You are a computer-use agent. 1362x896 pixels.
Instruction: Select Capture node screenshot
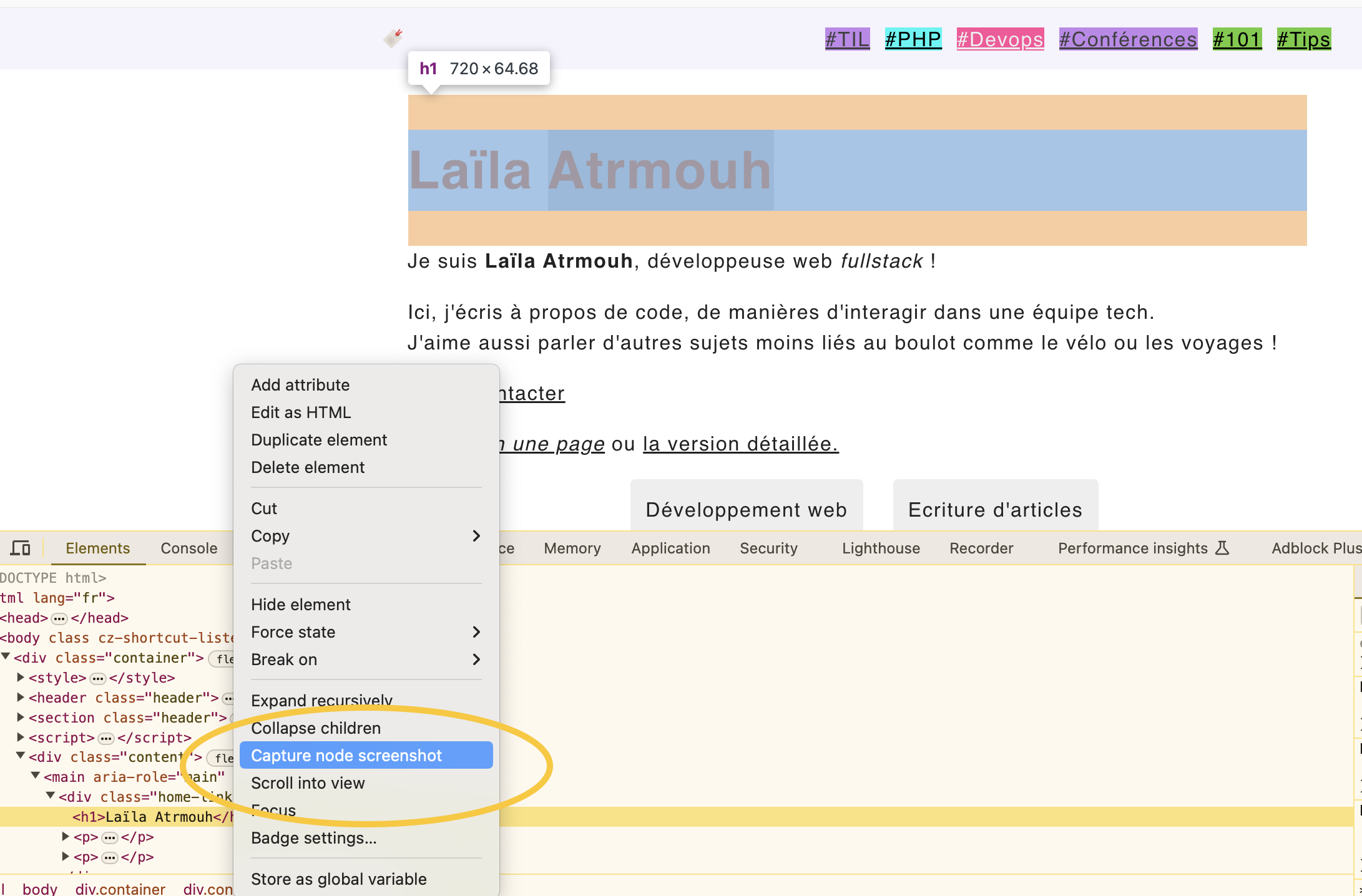[x=366, y=756]
